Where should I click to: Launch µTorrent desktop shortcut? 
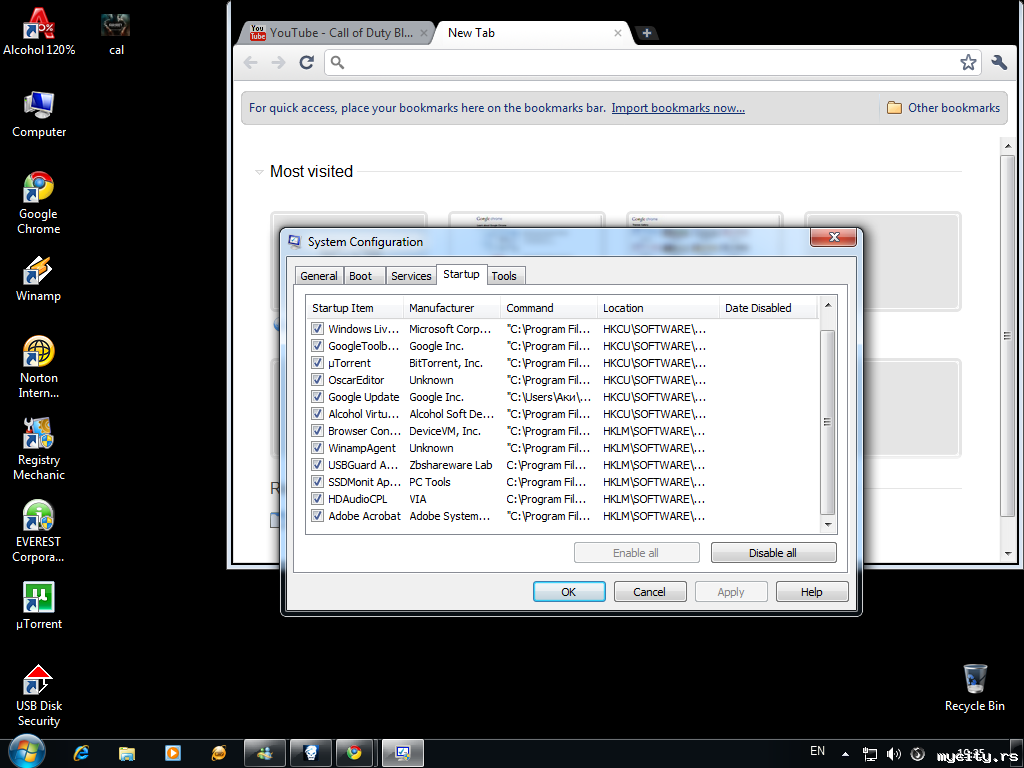[39, 606]
